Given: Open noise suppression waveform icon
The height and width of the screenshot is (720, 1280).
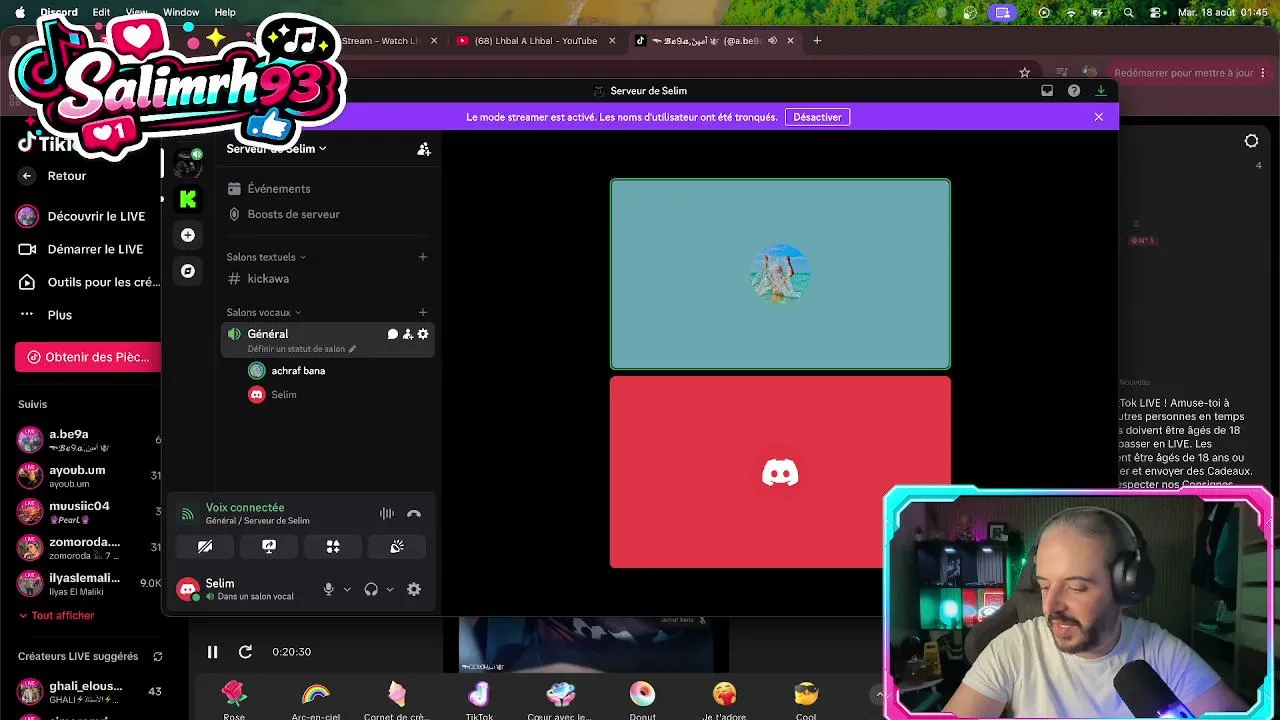Looking at the screenshot, I should [x=387, y=514].
